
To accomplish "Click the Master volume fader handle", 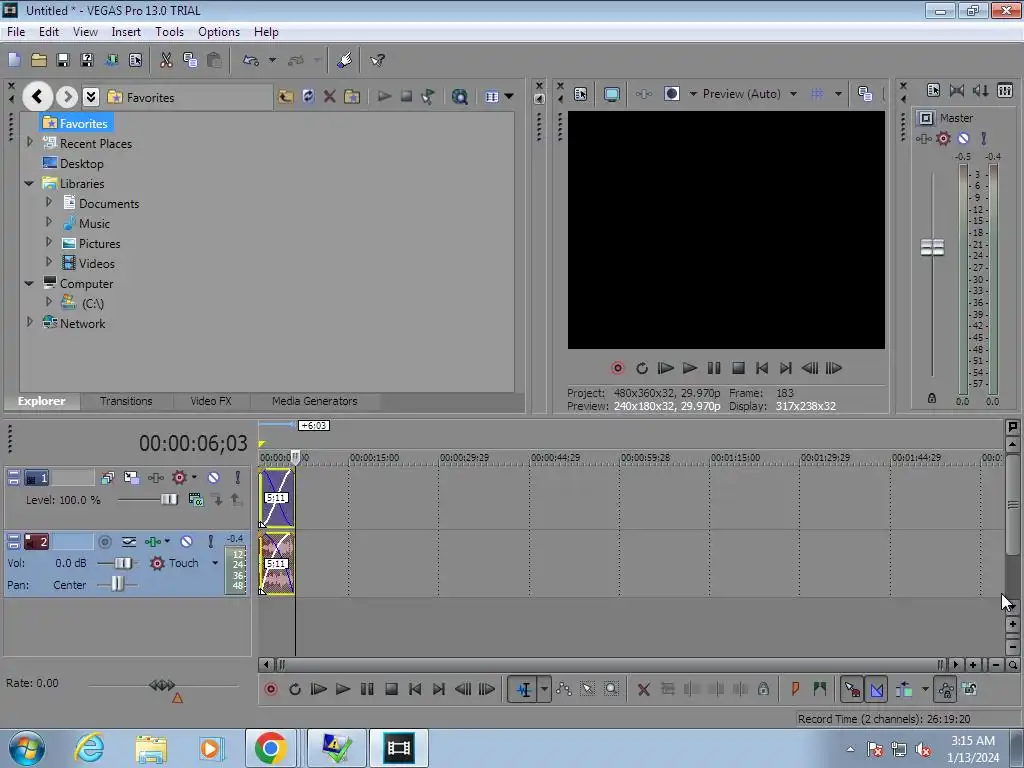I will (932, 248).
